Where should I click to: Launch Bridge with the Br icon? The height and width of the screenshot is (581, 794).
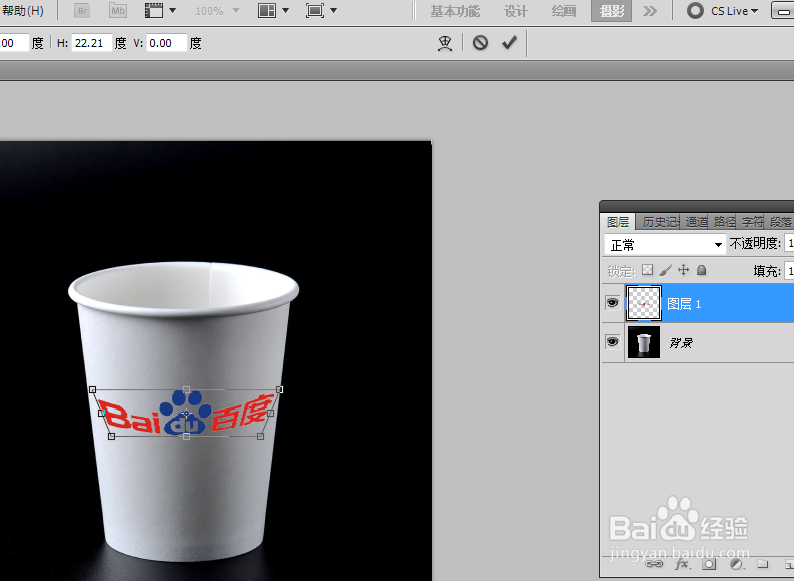(x=82, y=10)
